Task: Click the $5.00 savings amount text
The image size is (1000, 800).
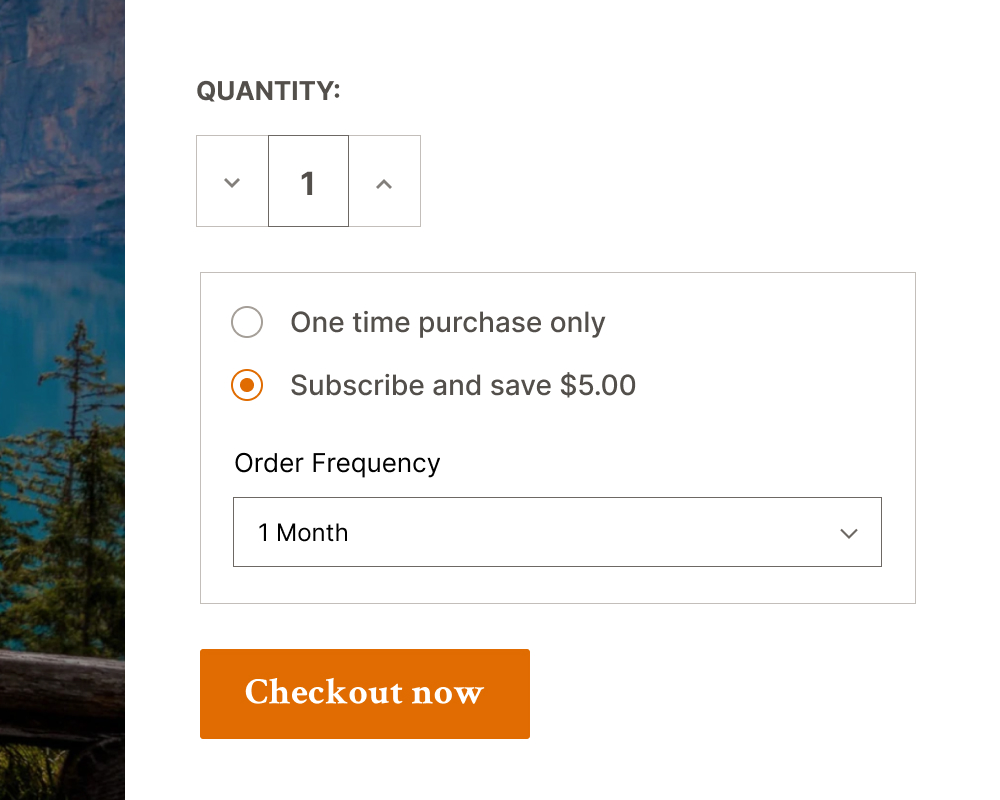Action: 597,386
